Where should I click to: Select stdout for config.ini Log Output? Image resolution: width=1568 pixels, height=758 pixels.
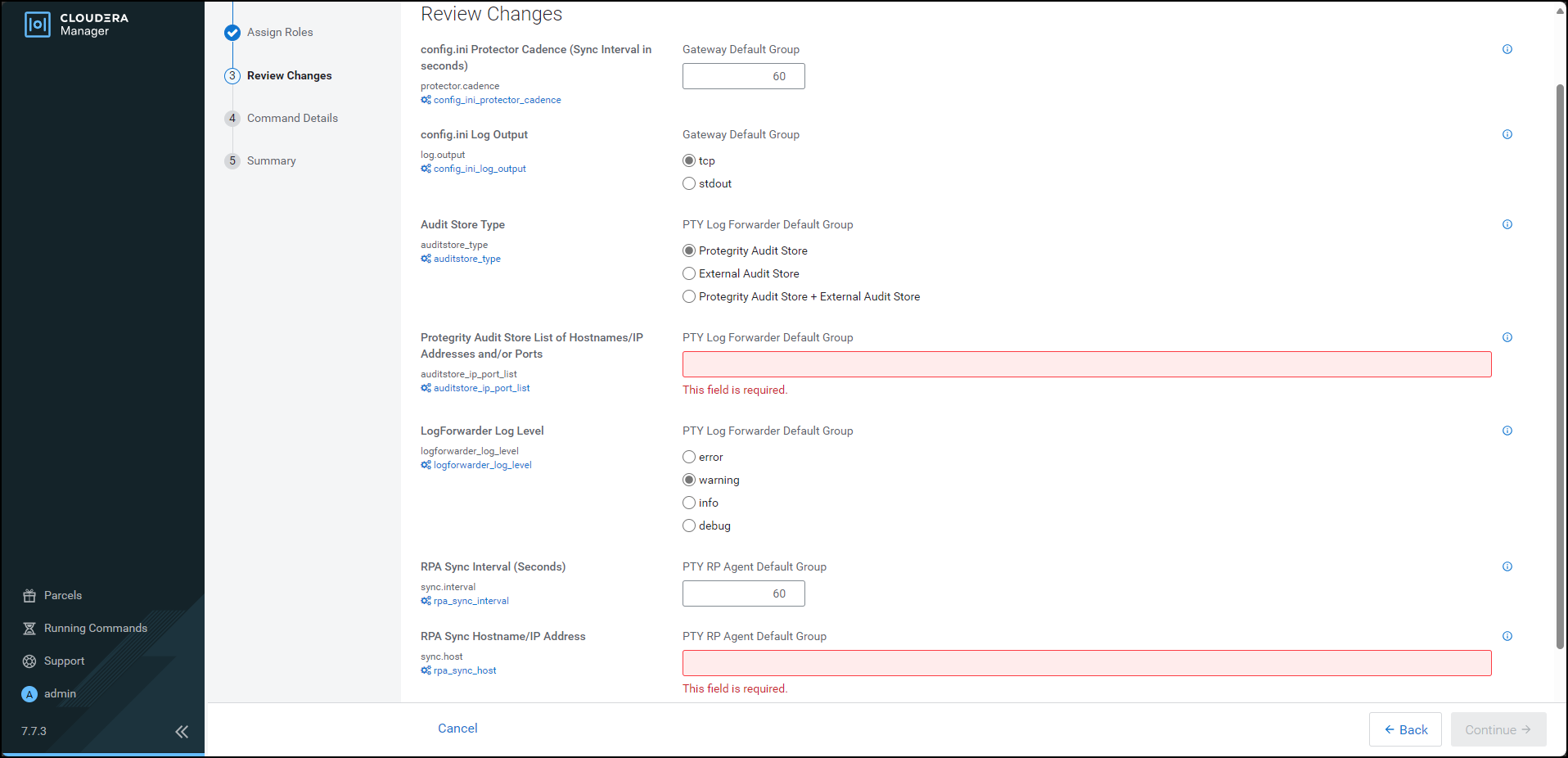coord(689,183)
